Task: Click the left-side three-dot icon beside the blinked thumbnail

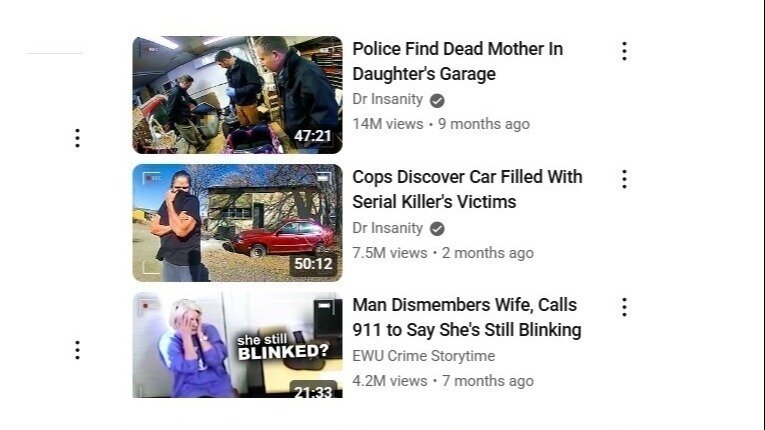Action: pos(77,350)
